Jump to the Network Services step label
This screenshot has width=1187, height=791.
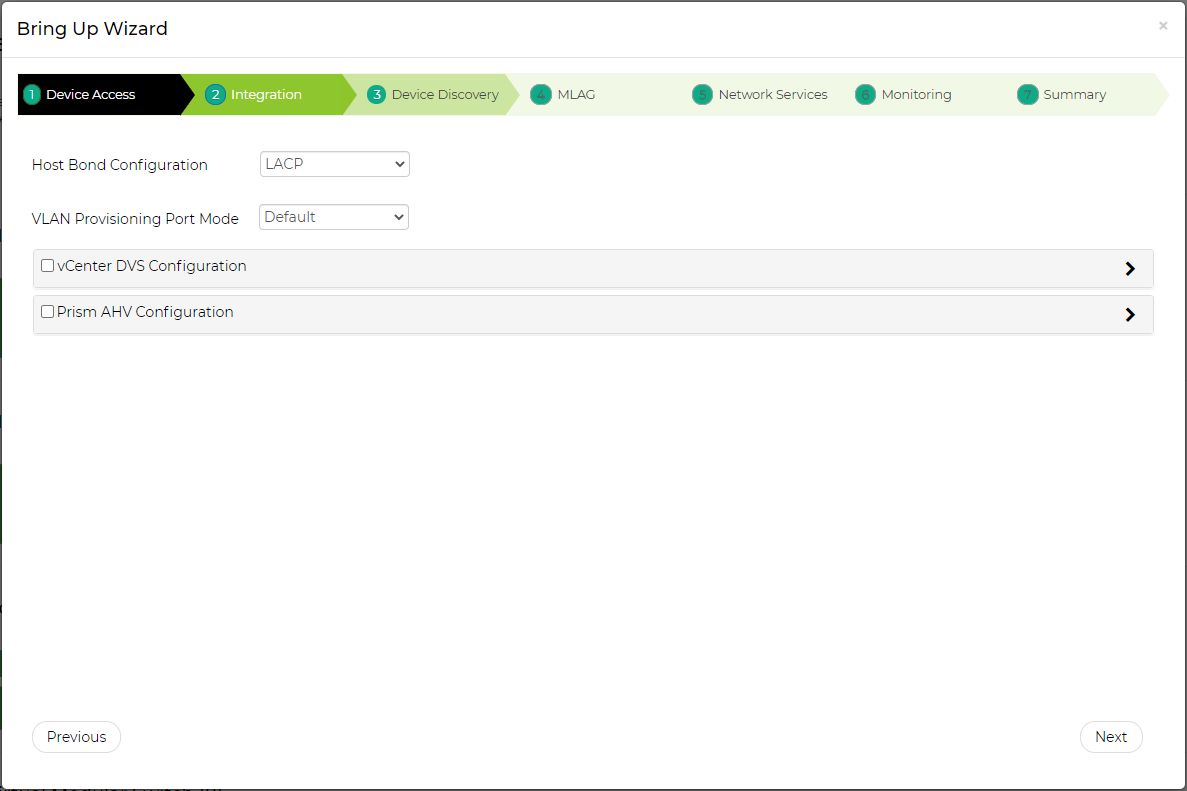point(773,95)
